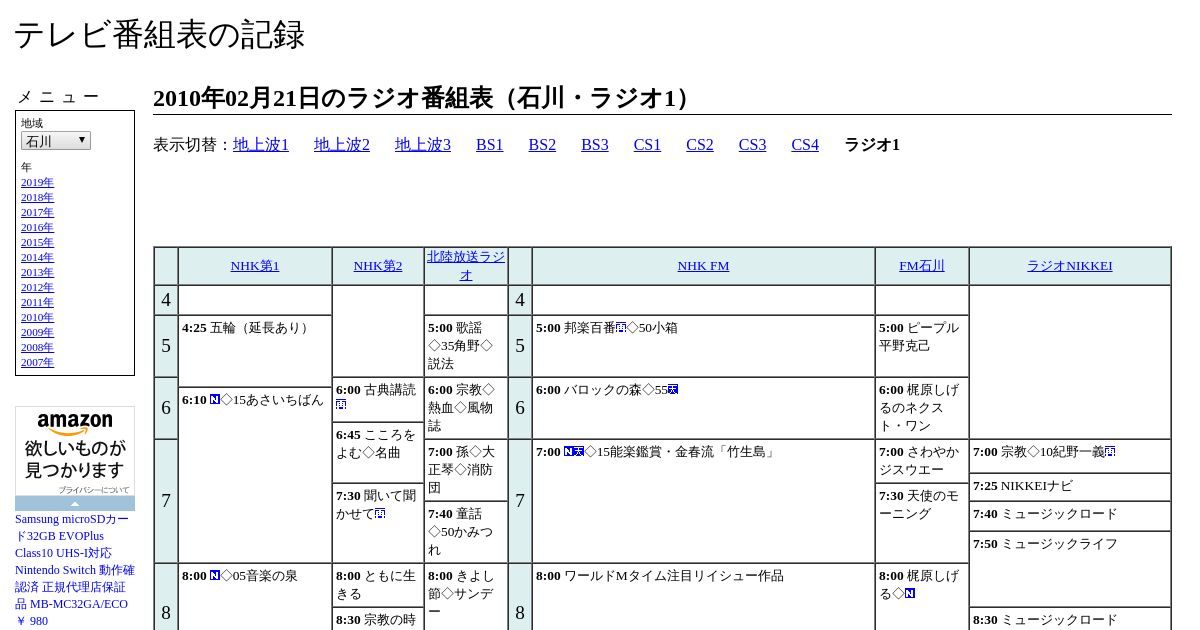Click the 7:50 ミュージックライフ program cell
Image resolution: width=1200 pixels, height=630 pixels.
pyautogui.click(x=1070, y=569)
